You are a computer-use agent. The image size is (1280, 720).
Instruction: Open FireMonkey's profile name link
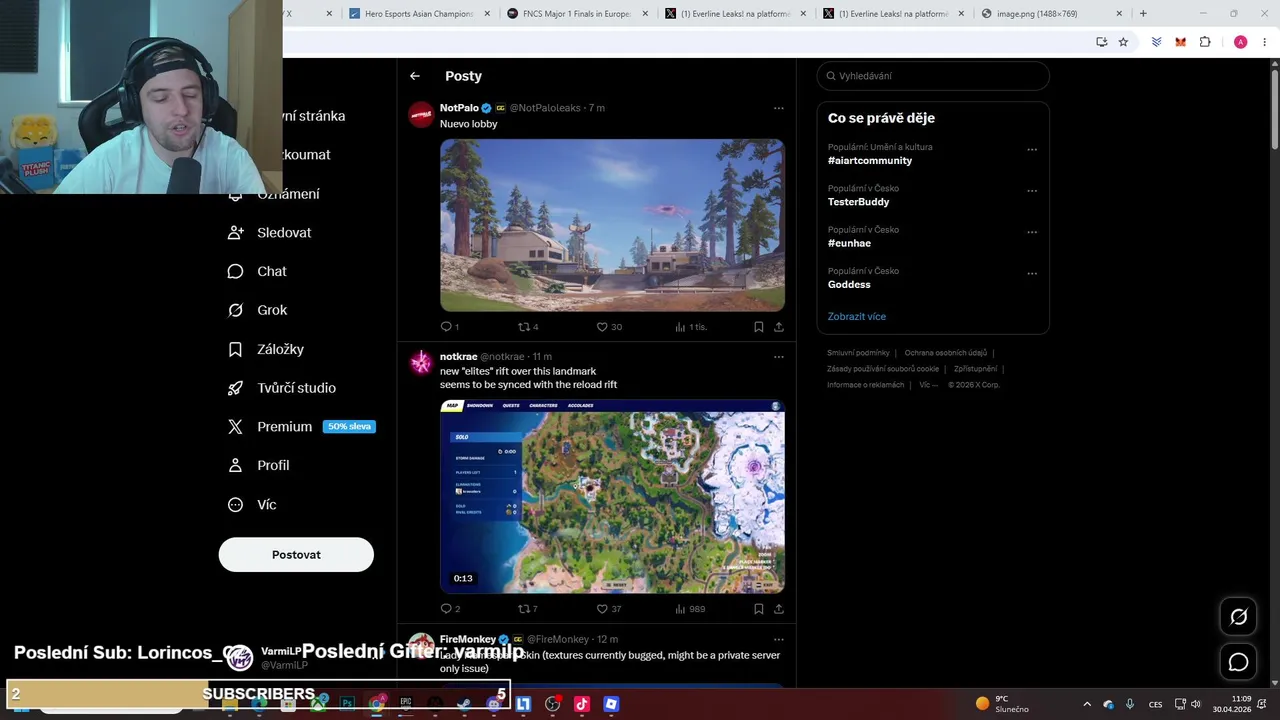tap(468, 640)
